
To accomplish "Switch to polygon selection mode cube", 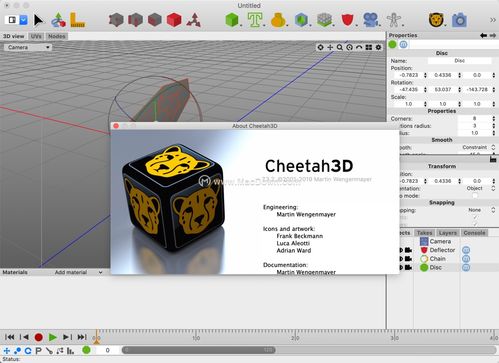I will 155,20.
